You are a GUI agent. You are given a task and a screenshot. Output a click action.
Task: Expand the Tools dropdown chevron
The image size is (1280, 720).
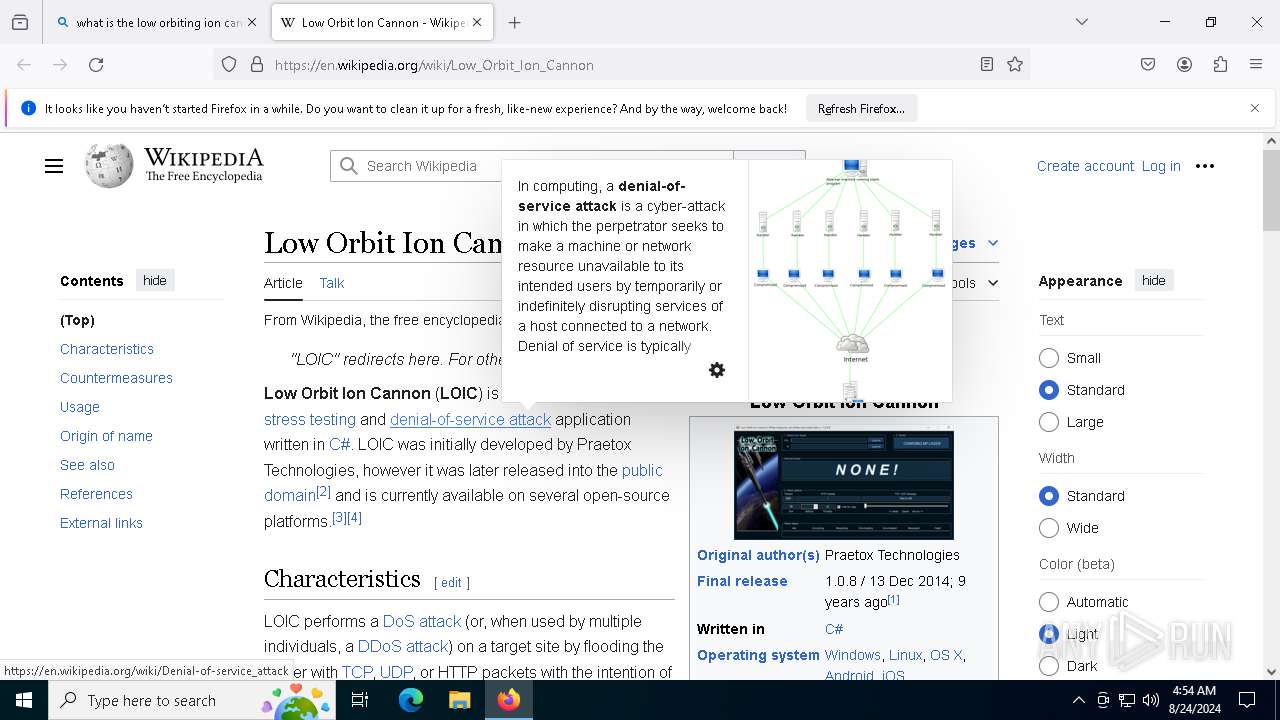993,283
